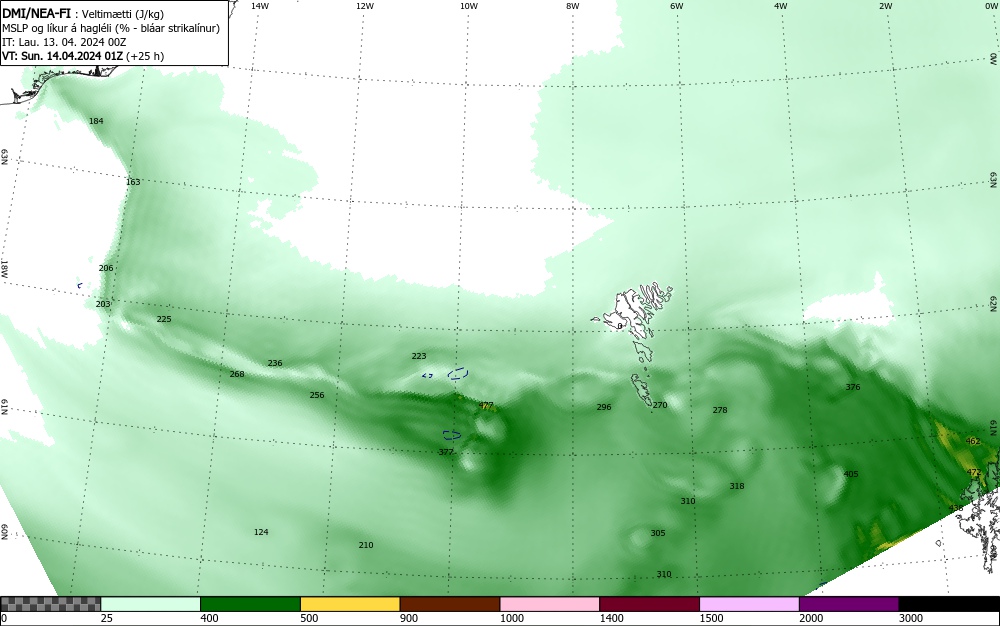Image resolution: width=1000 pixels, height=626 pixels.
Task: Click the '4W' longitude label
Action: point(781,6)
